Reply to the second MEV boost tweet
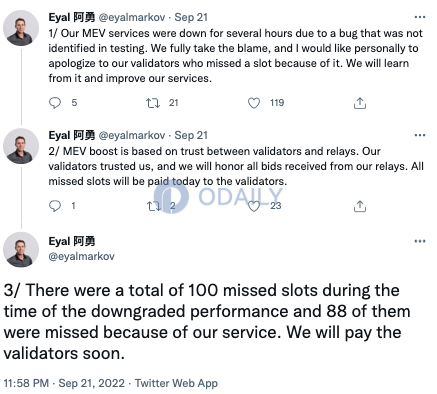437x394 pixels. click(55, 206)
